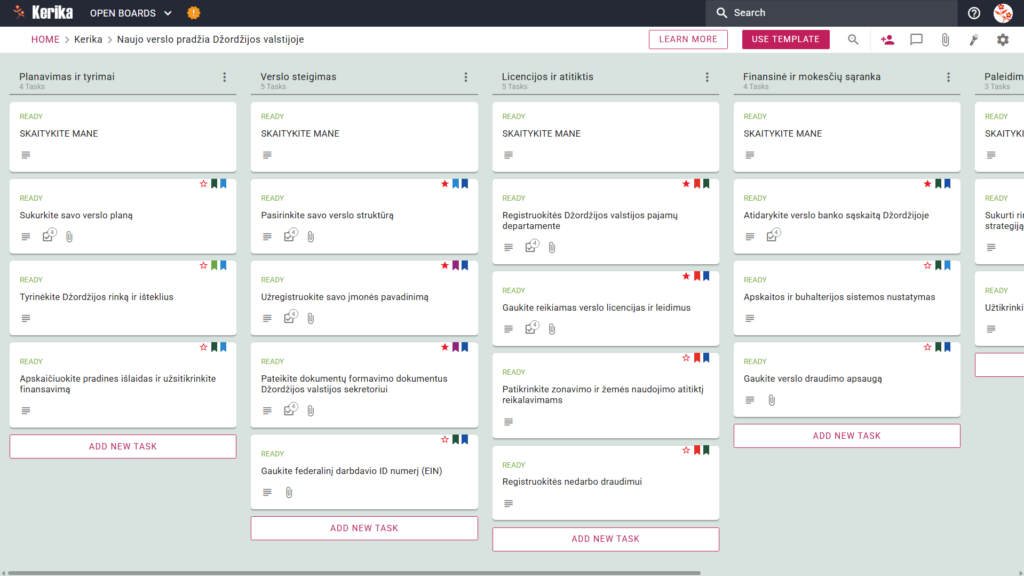
Task: Add new task in Verslo steigimas
Action: click(364, 528)
